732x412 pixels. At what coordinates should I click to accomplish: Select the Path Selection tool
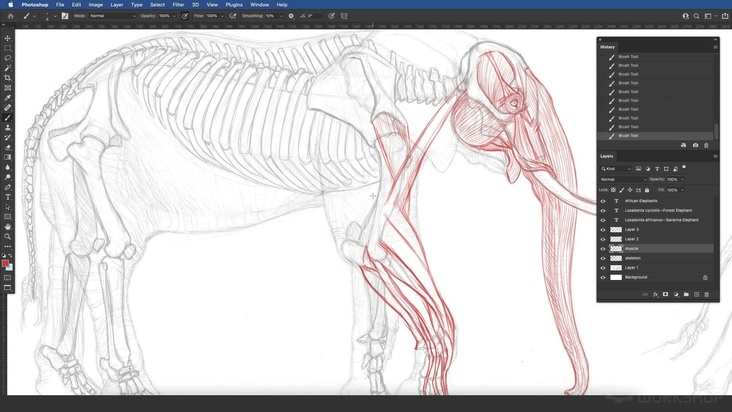(7, 207)
